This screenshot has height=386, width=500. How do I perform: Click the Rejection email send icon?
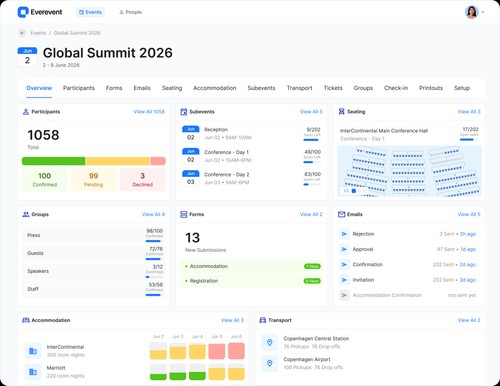tap(344, 234)
